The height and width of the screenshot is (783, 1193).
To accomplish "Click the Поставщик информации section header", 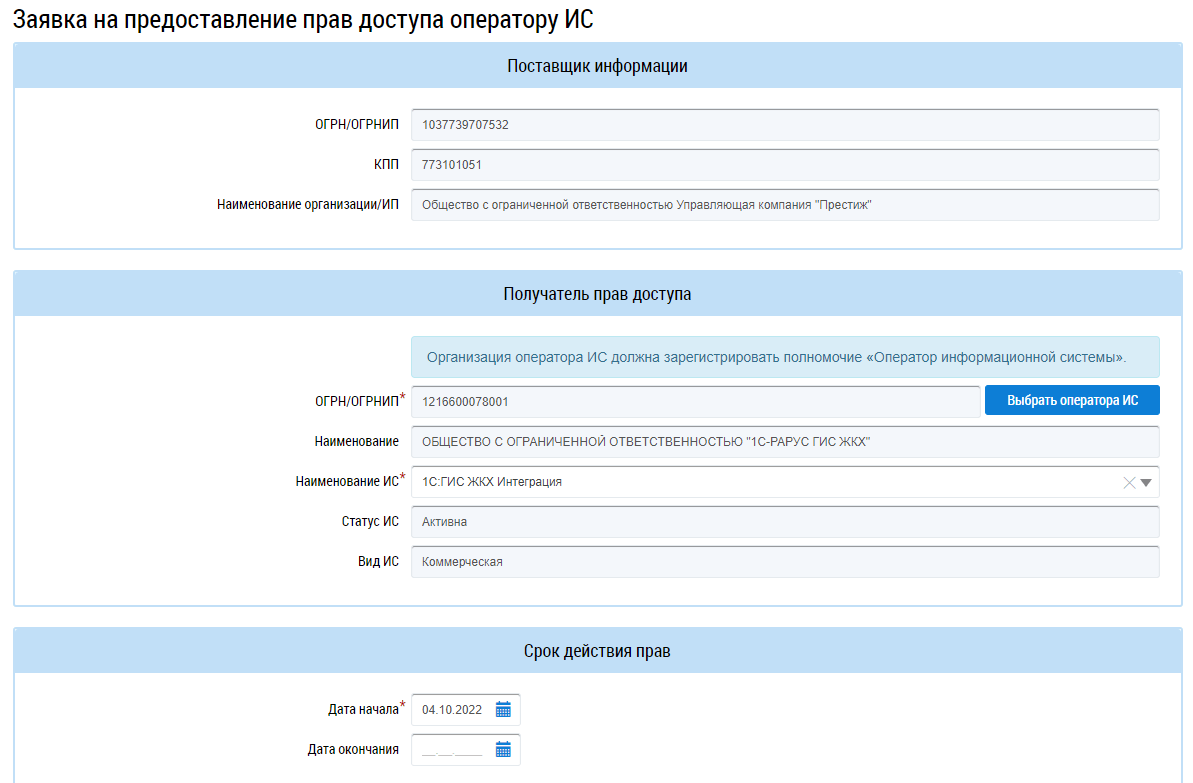I will [597, 67].
